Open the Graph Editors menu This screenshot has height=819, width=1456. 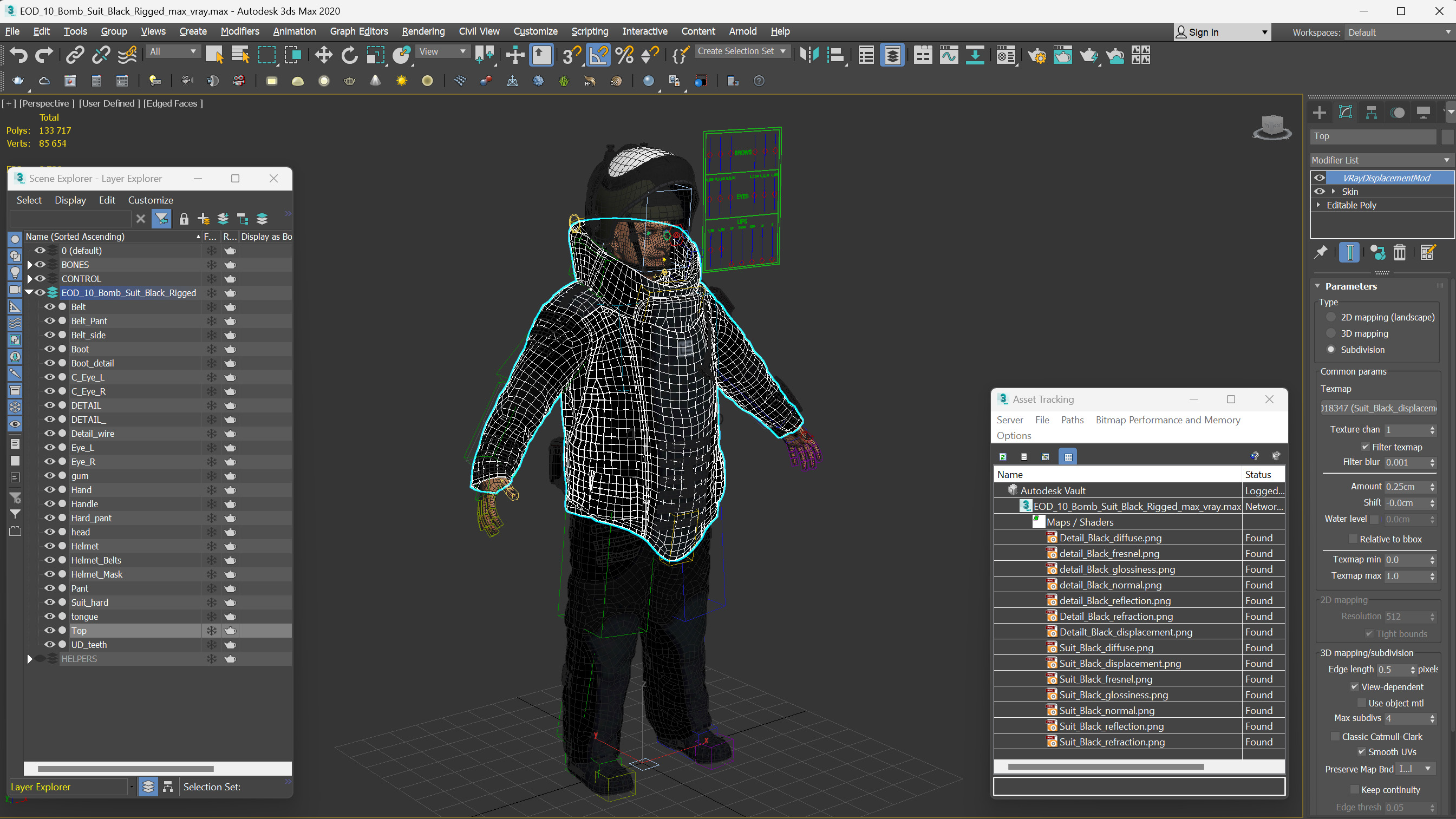point(359,31)
